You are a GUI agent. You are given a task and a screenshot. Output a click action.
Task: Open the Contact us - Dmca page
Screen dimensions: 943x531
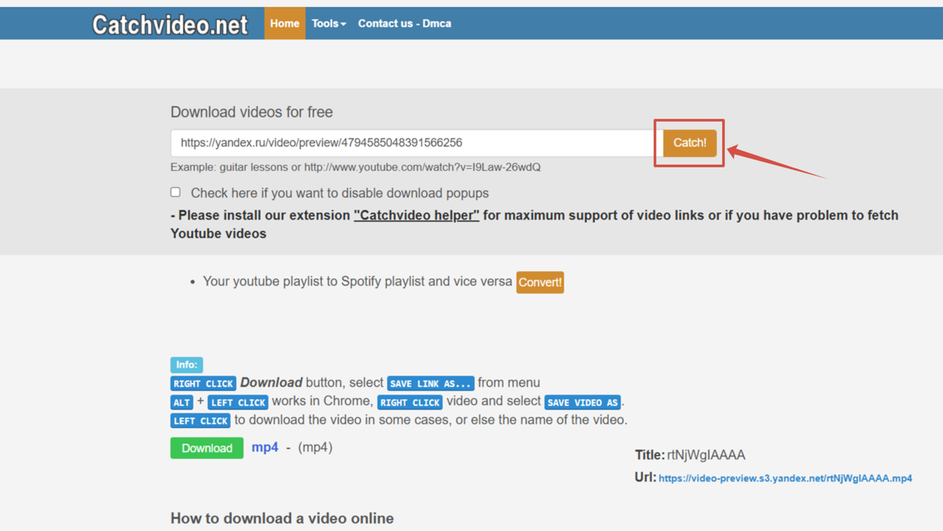404,23
